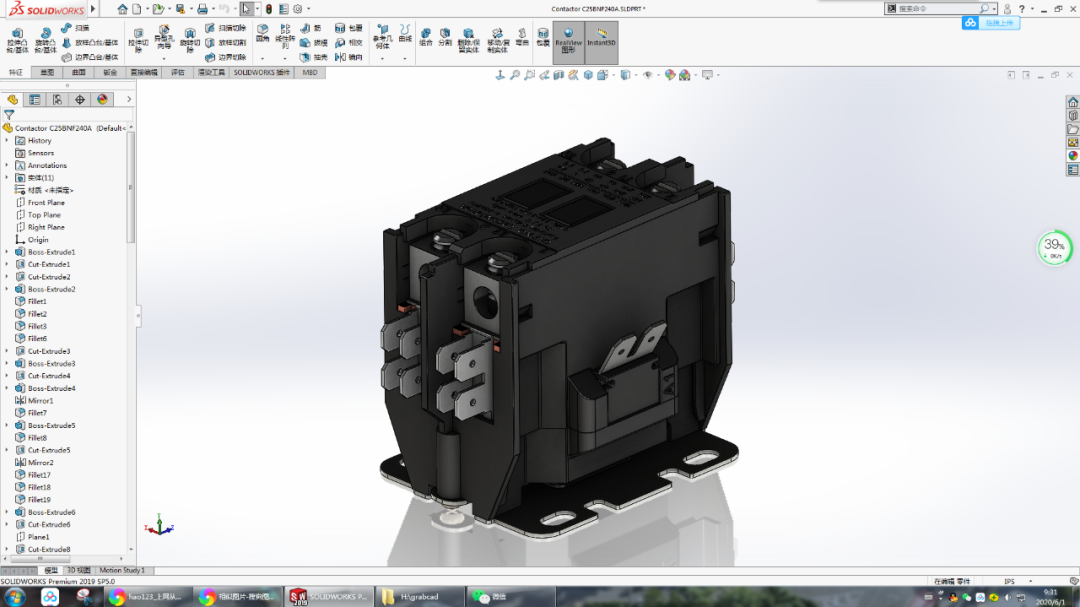Open the 3D Views bottom tab
The width and height of the screenshot is (1080, 607).
tap(79, 570)
